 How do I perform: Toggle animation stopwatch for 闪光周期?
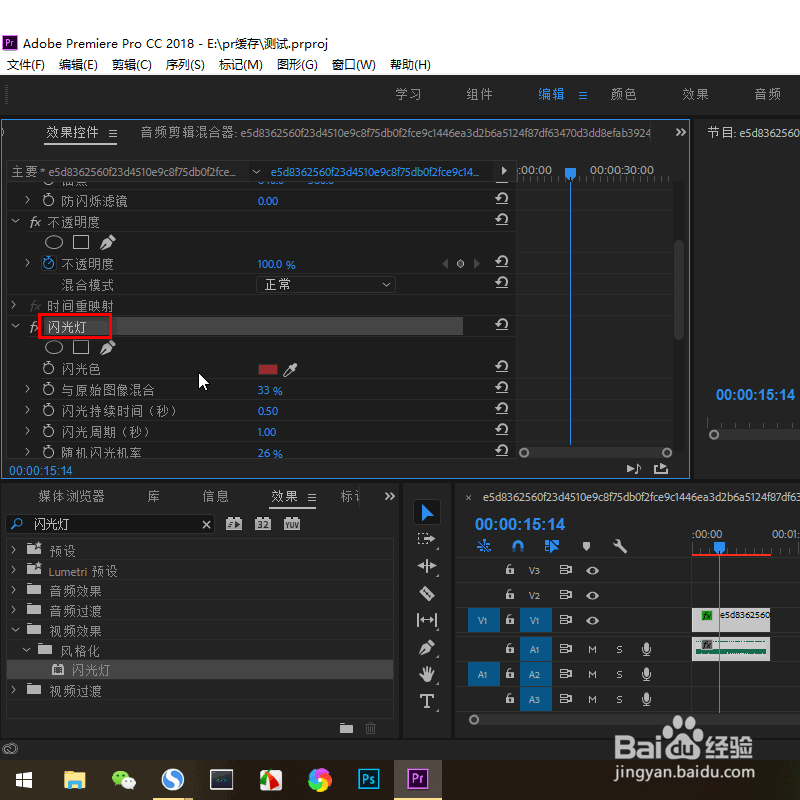(48, 431)
